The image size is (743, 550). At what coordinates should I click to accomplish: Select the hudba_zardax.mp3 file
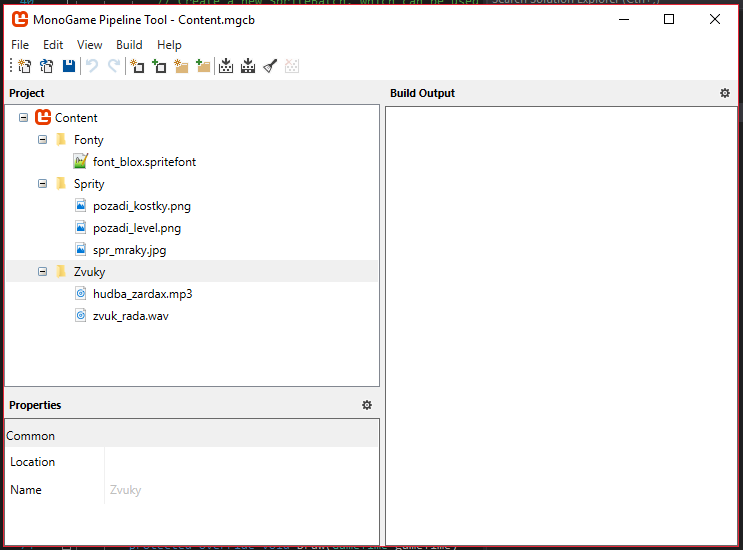point(142,294)
